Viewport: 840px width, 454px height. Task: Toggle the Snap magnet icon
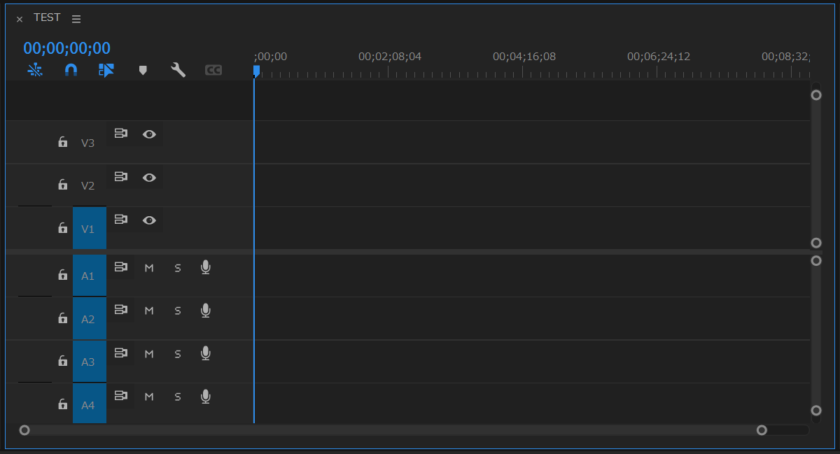[x=71, y=70]
